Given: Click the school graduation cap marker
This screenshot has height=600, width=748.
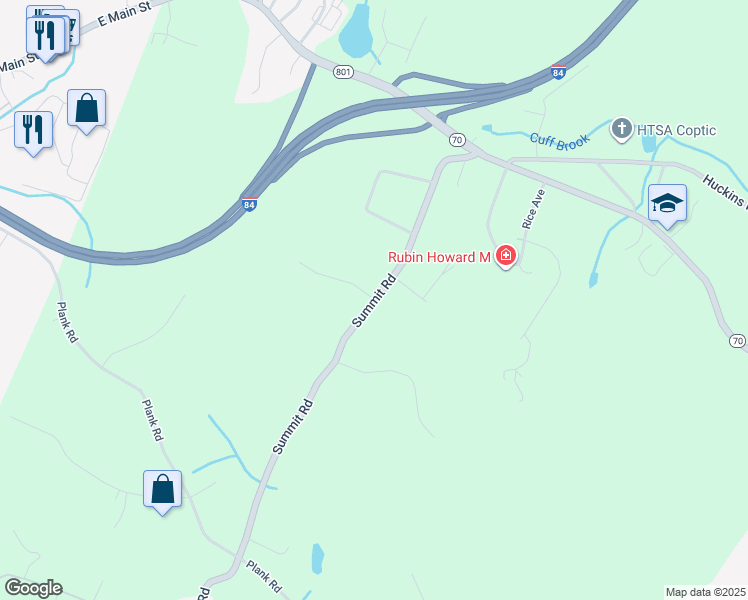Looking at the screenshot, I should 667,204.
